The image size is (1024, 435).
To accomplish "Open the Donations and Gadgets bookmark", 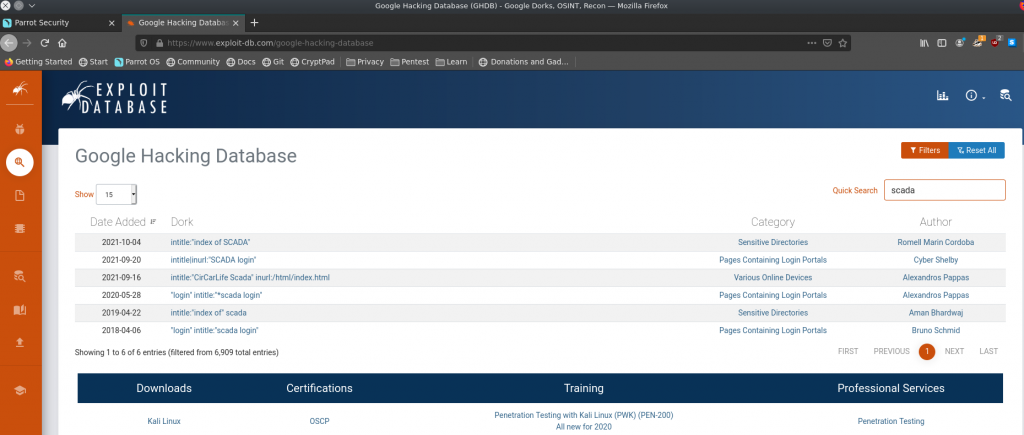I will click(x=524, y=62).
